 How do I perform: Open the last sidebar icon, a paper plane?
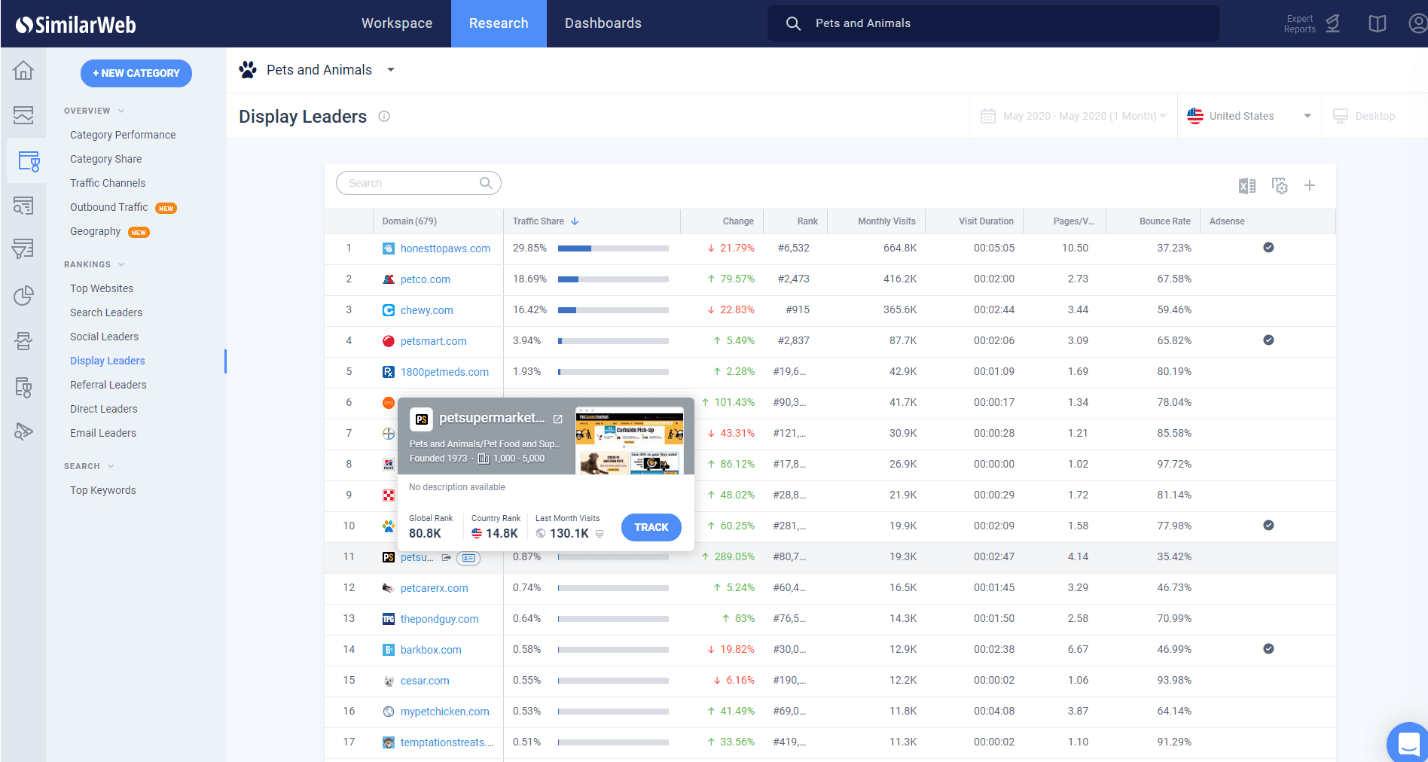tap(23, 431)
